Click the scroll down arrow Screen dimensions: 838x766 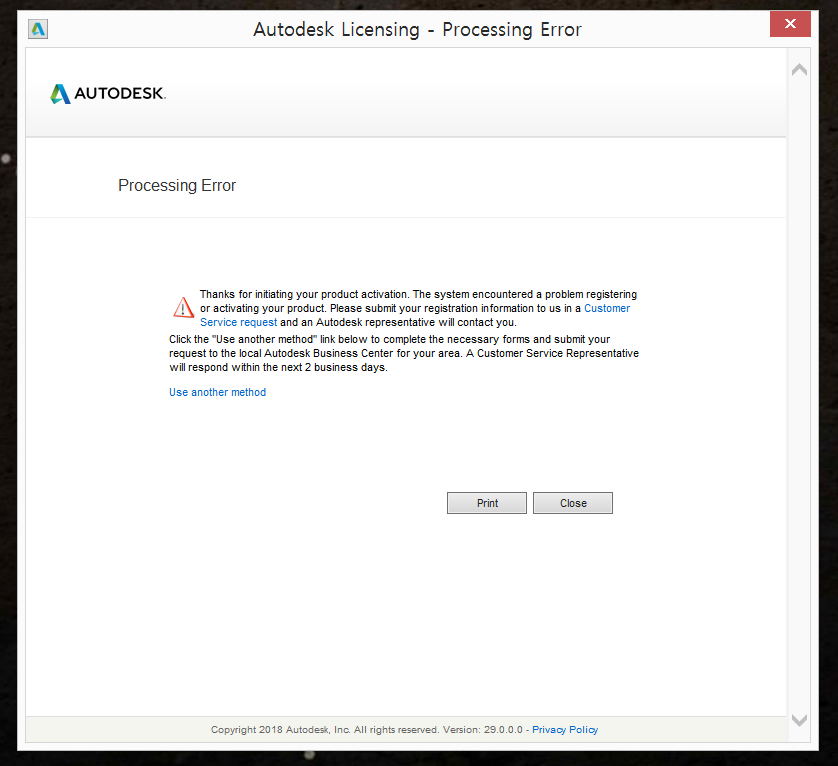(x=799, y=720)
